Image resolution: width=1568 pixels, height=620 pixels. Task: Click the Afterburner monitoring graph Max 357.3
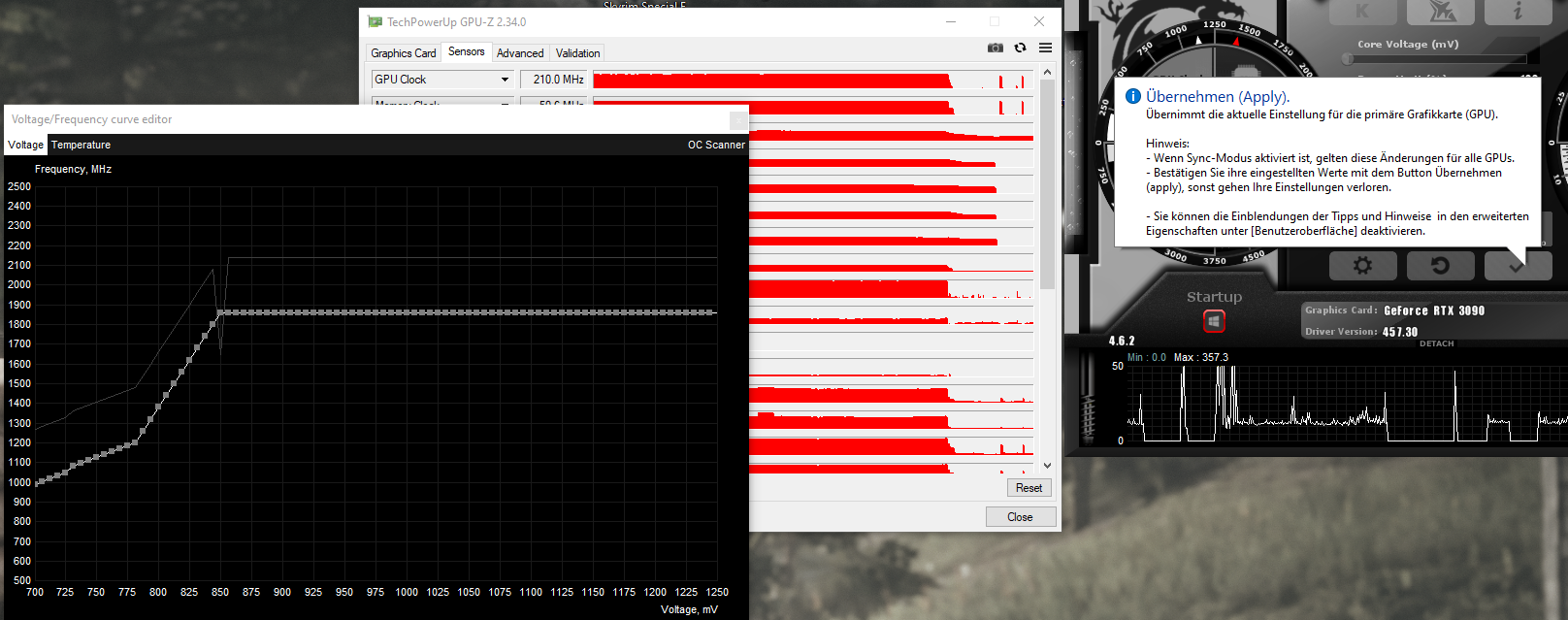pos(1201,357)
